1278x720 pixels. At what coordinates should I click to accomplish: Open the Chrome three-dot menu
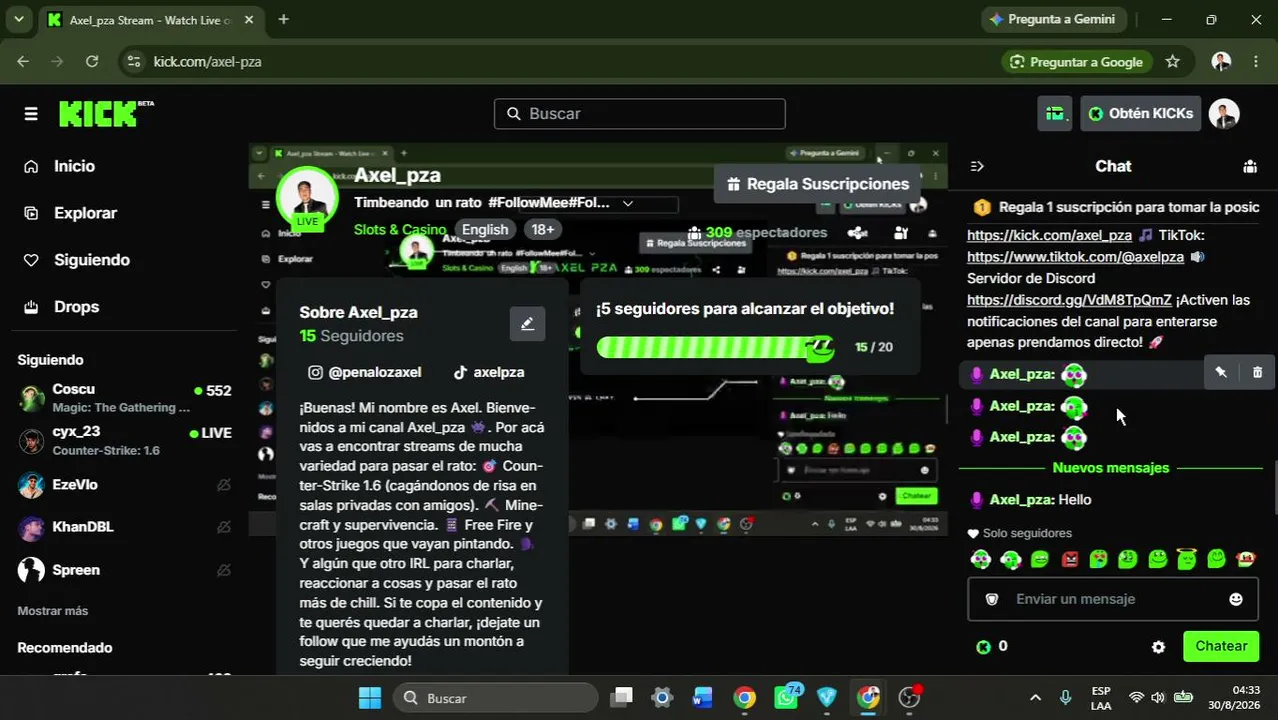(x=1256, y=62)
